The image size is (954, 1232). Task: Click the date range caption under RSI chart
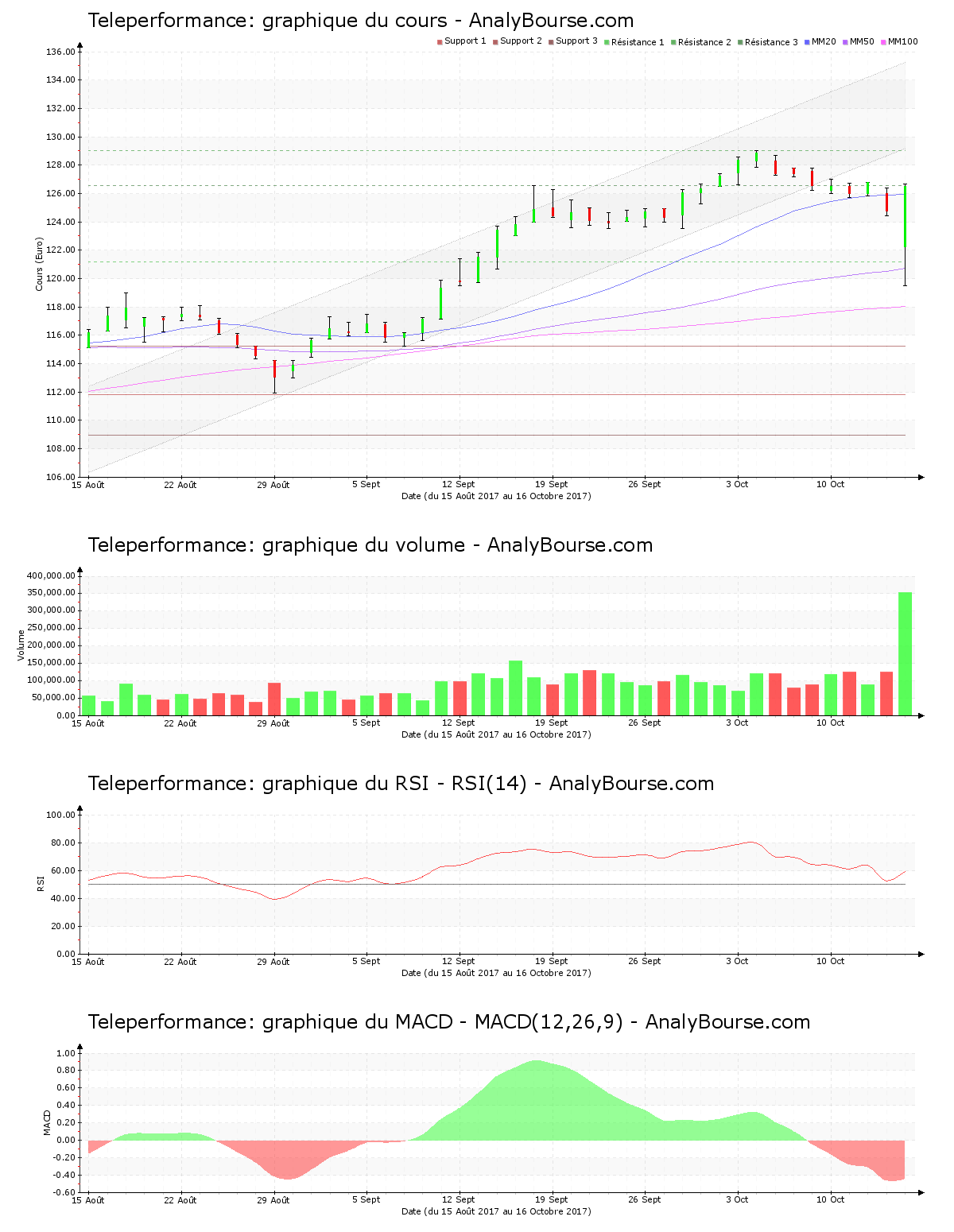pos(496,973)
